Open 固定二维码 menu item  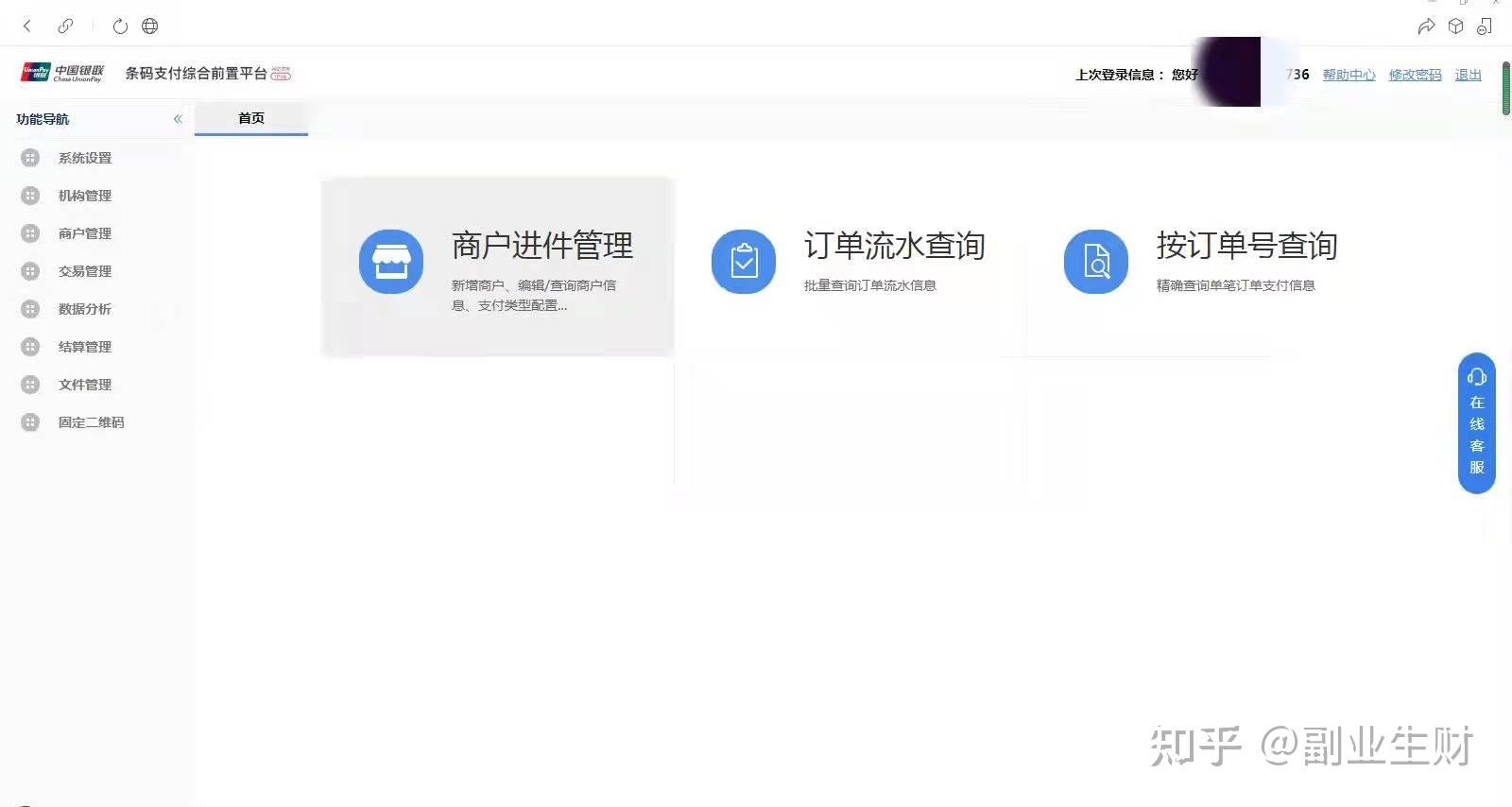91,422
